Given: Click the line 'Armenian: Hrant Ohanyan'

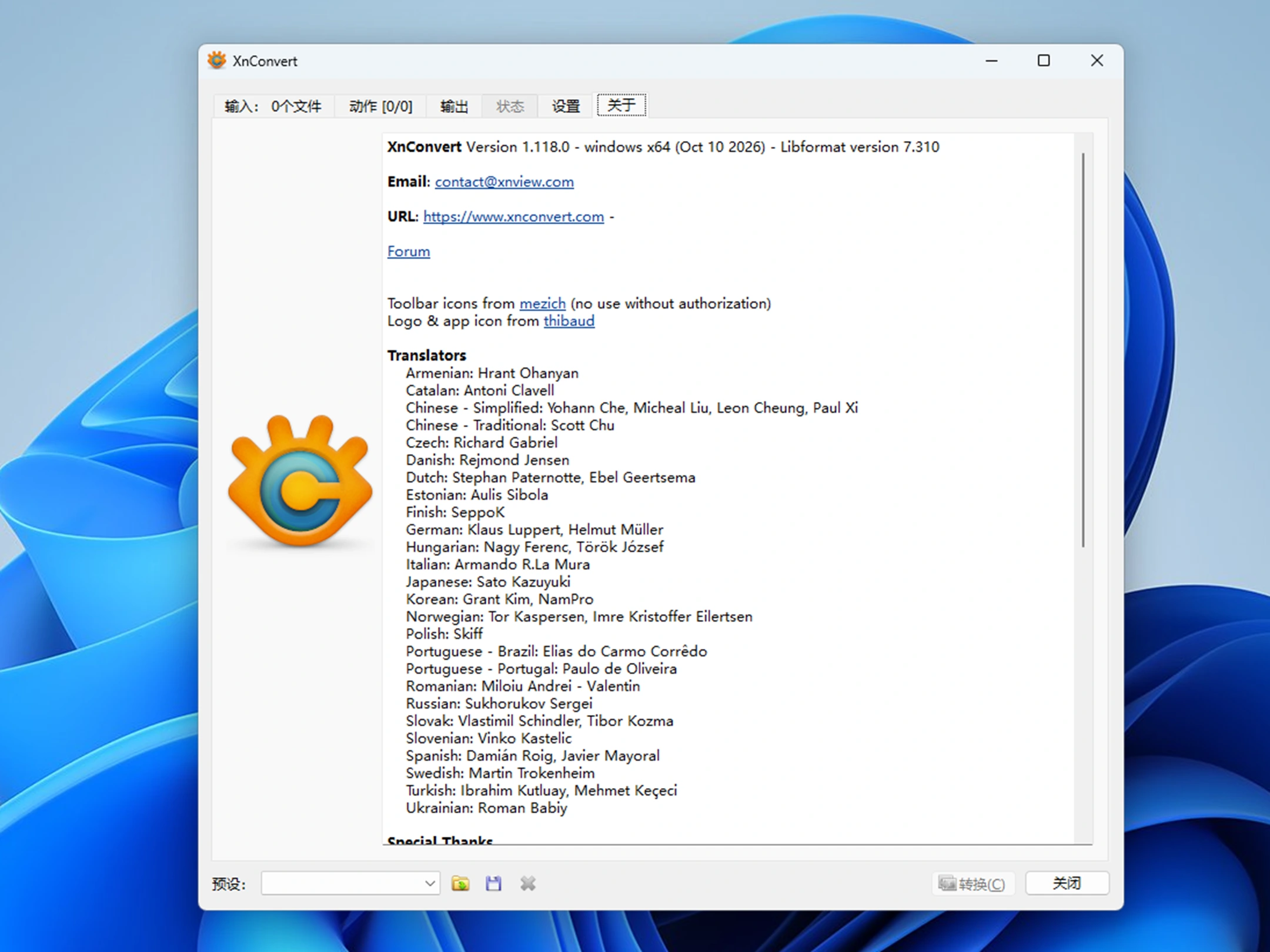Looking at the screenshot, I should [492, 373].
